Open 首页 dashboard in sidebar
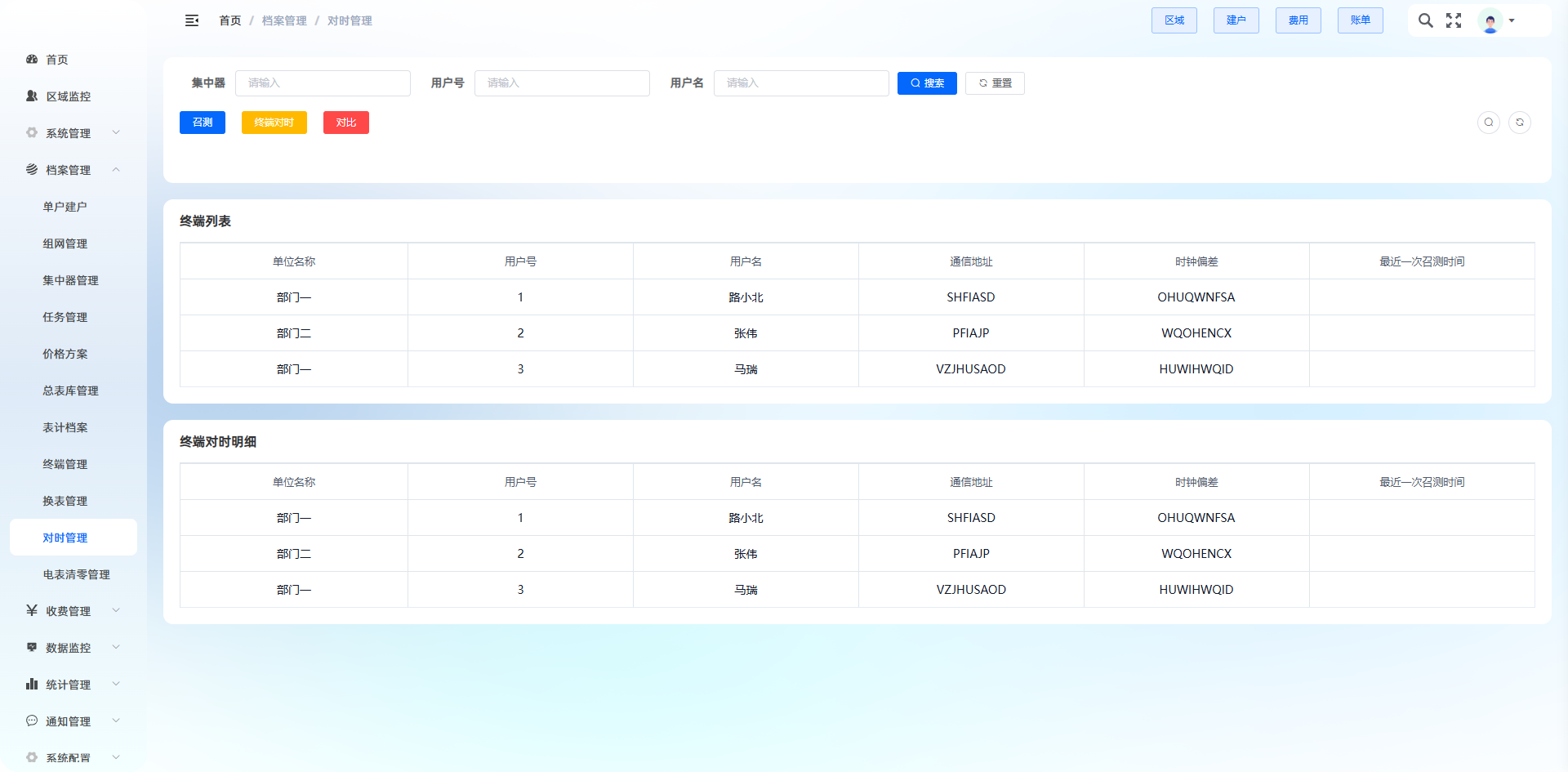 56,60
